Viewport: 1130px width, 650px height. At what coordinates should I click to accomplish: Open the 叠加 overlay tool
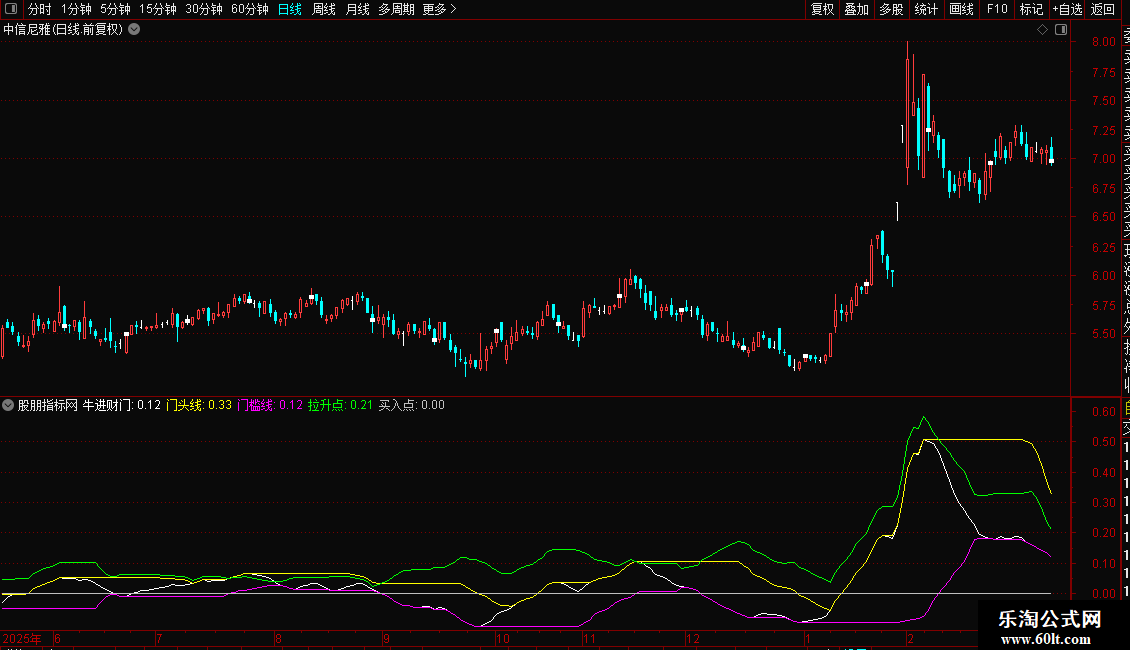click(x=856, y=10)
